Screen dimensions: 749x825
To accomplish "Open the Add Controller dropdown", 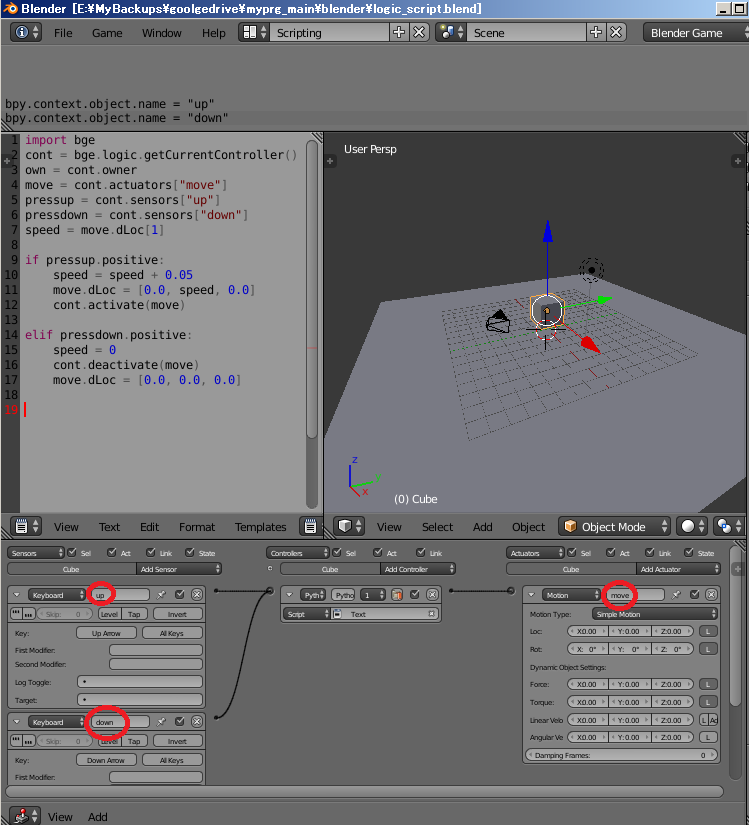I will [418, 569].
